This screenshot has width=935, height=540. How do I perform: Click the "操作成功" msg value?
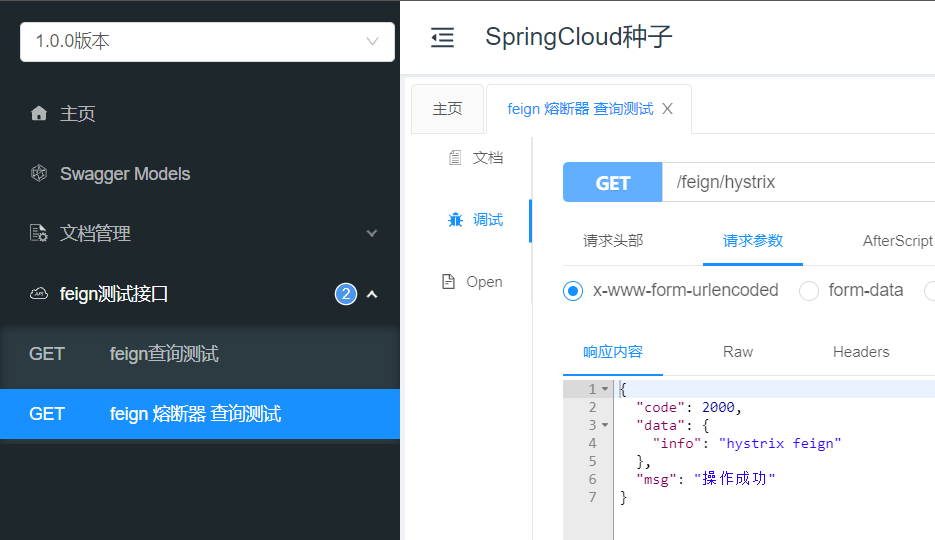pyautogui.click(x=735, y=479)
